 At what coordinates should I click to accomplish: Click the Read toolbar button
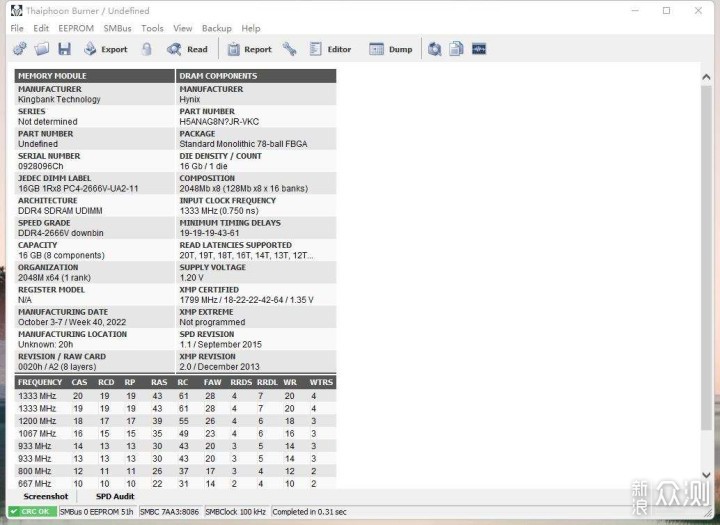187,49
